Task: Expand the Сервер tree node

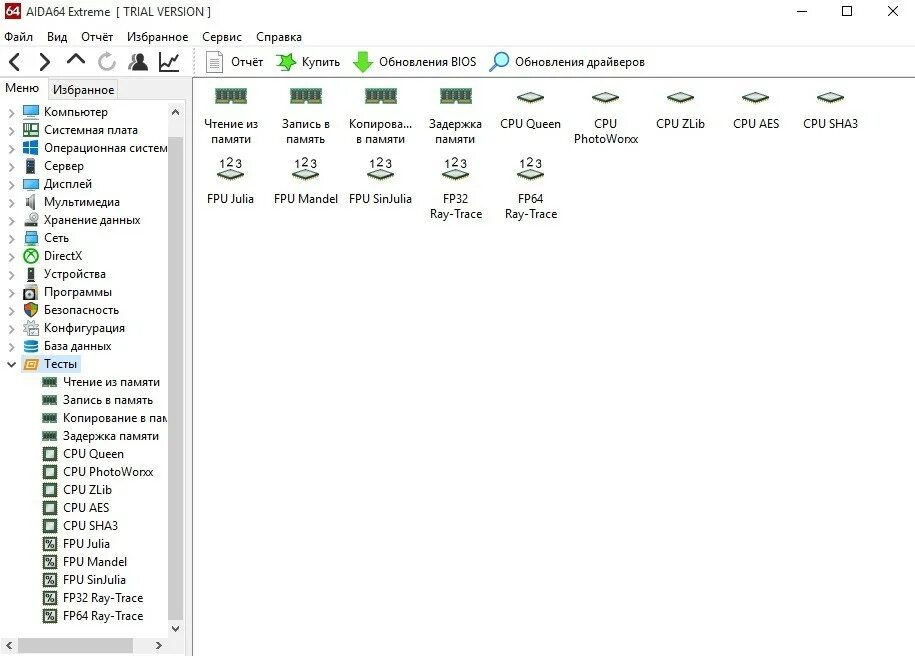Action: click(11, 166)
